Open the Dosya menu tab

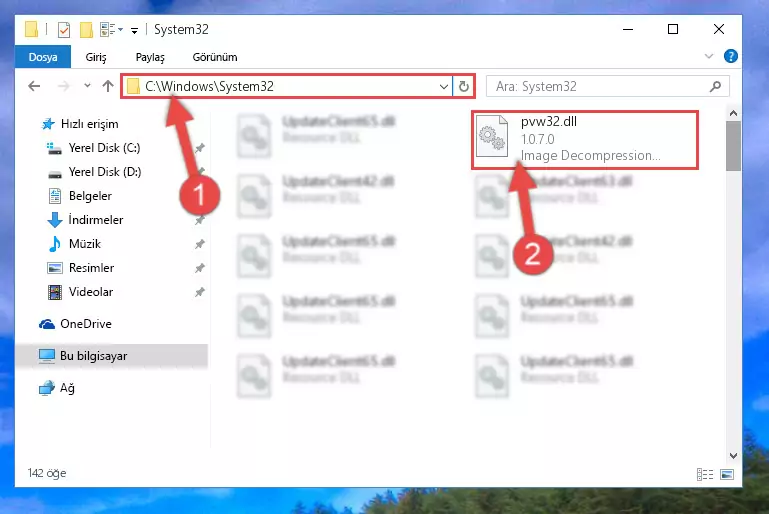pyautogui.click(x=43, y=57)
